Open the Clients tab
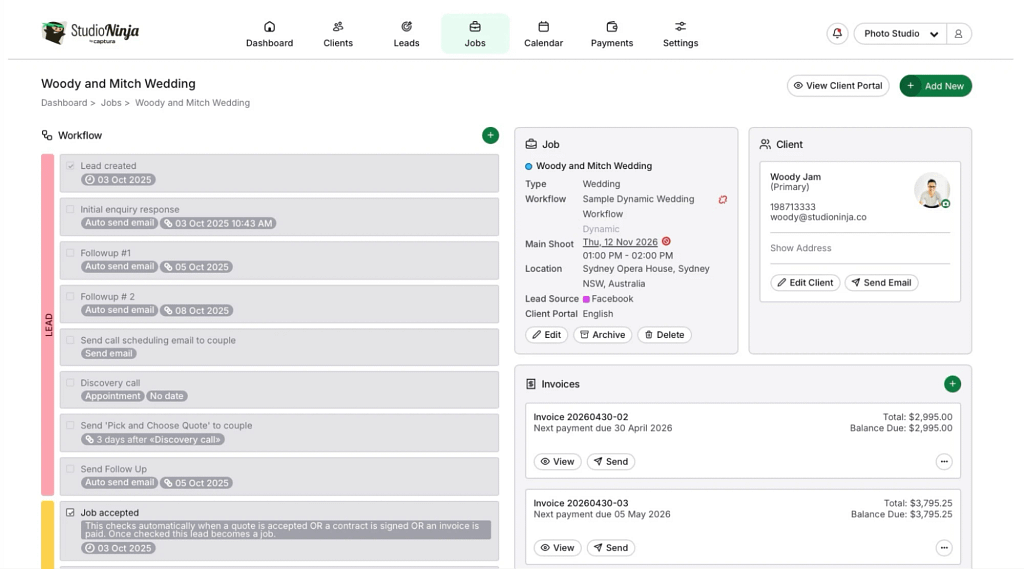 (338, 34)
